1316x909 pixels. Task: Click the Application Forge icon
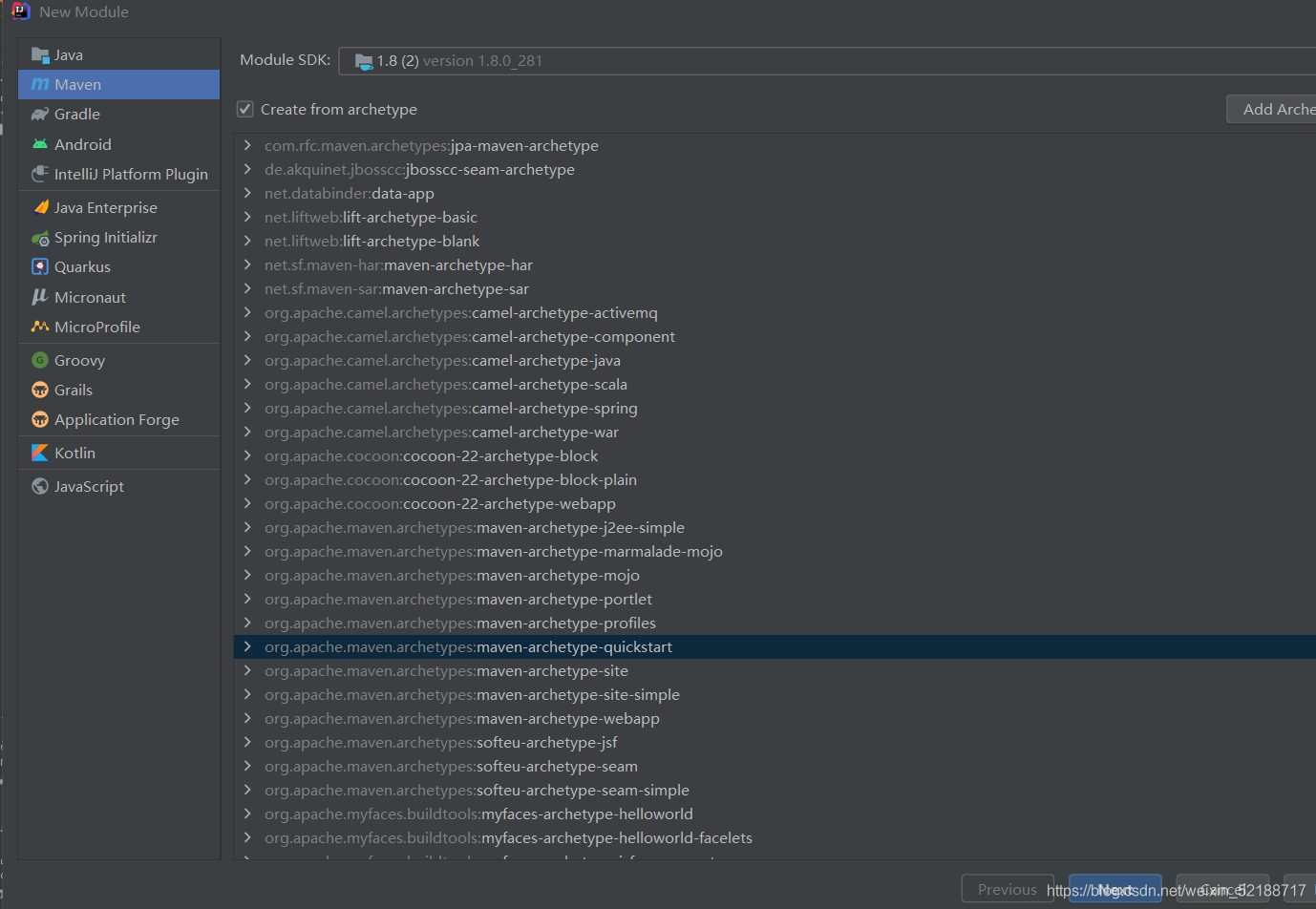40,419
